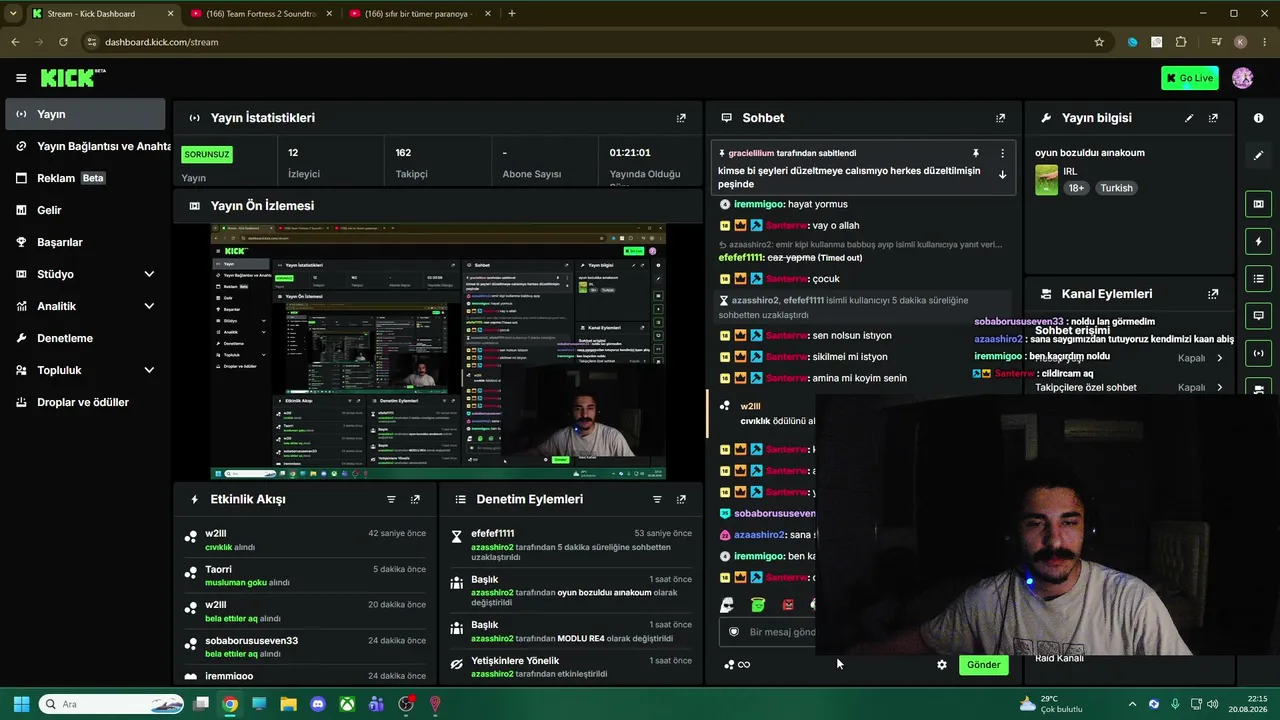Click the stream preview thumbnail
Image resolution: width=1280 pixels, height=720 pixels.
click(x=438, y=352)
